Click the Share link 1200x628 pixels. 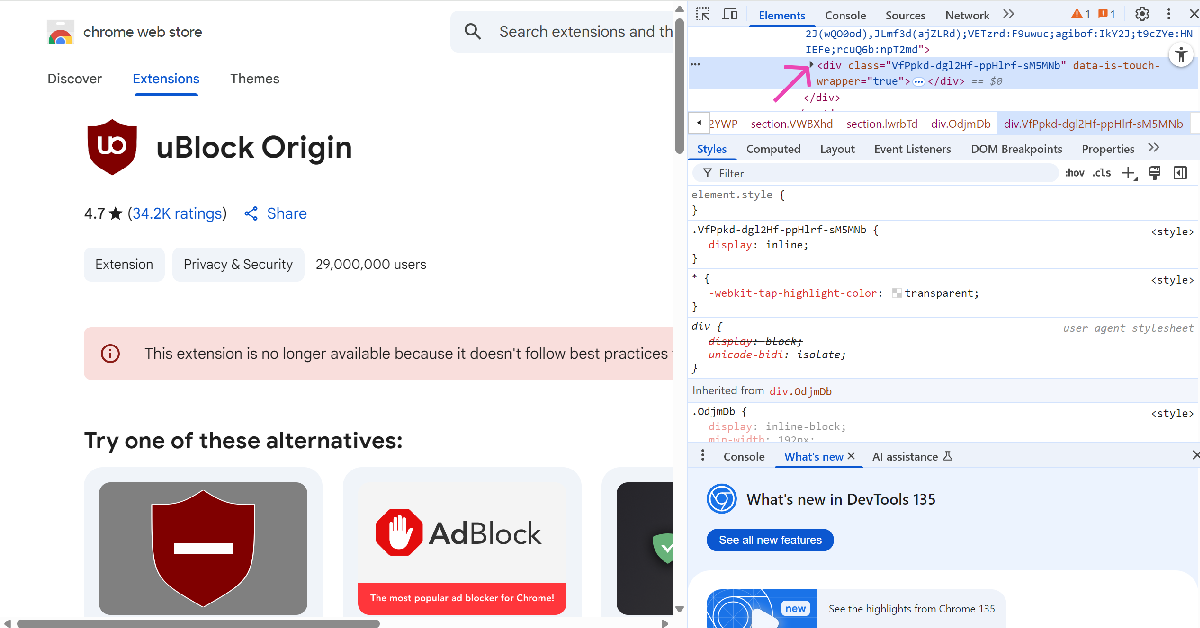coord(287,214)
